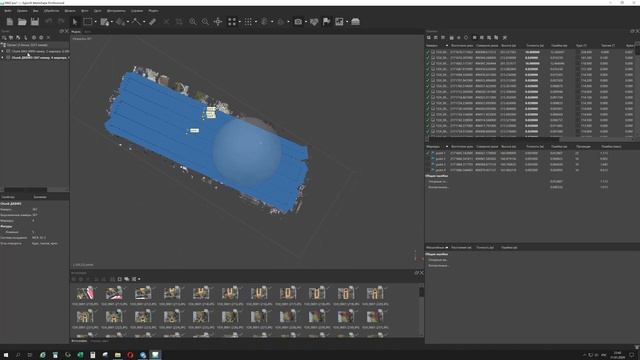Open Windows taskbar search
The height and width of the screenshot is (360, 640).
(x=18, y=355)
